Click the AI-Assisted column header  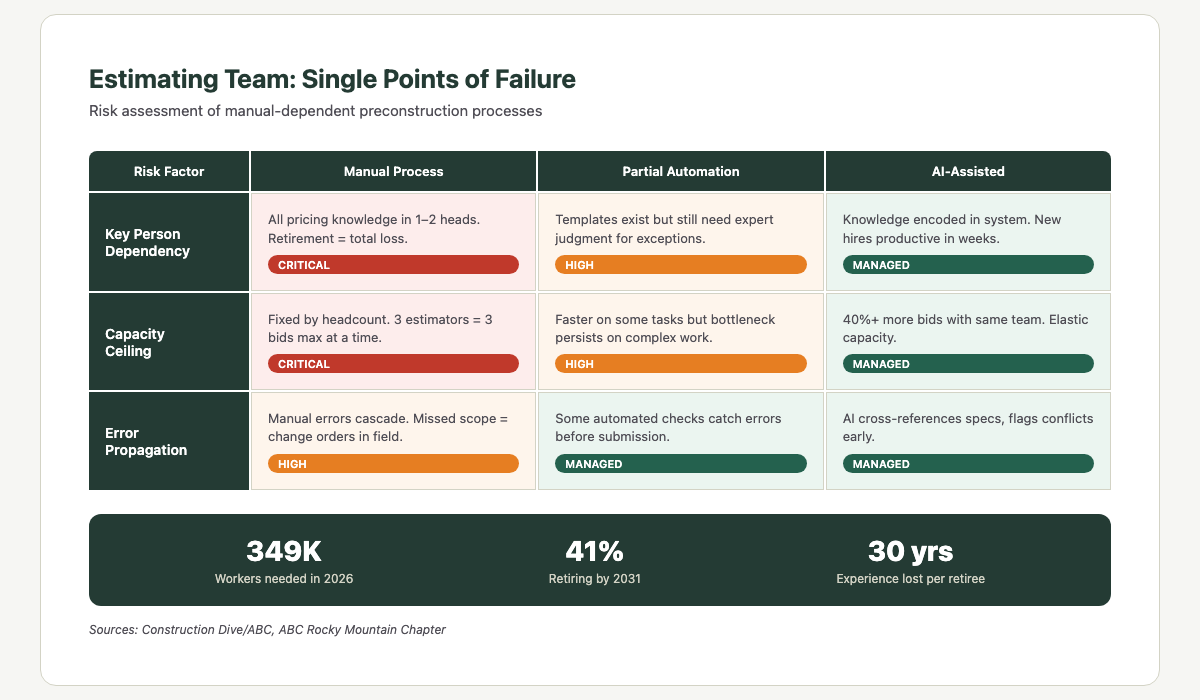coord(968,171)
